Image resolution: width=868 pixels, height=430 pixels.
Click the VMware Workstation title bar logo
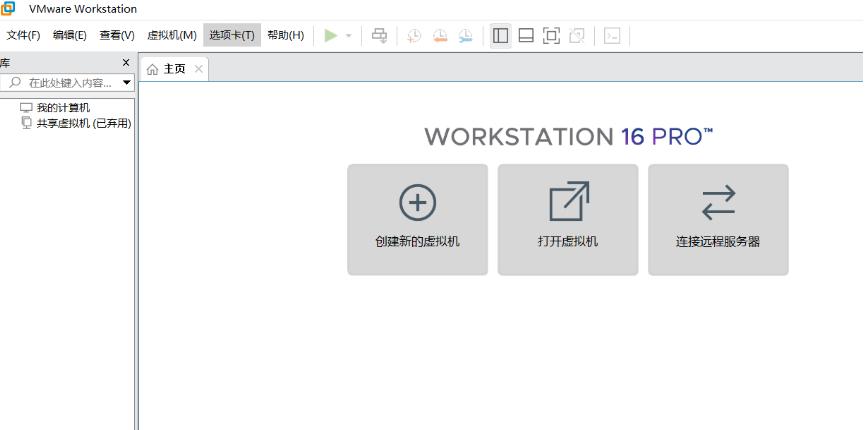(x=8, y=8)
